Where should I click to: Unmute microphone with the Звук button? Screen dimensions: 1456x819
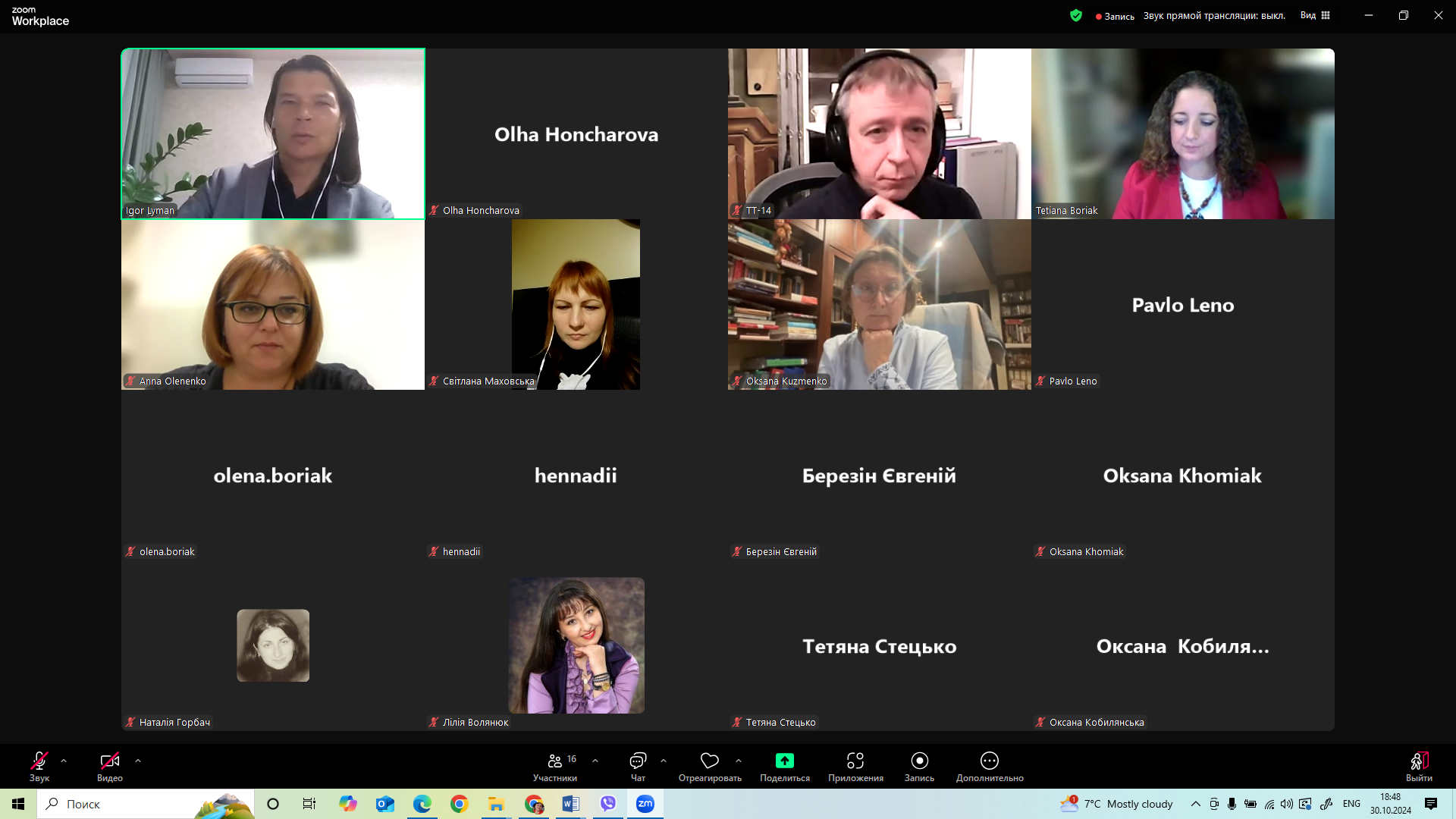click(x=39, y=766)
